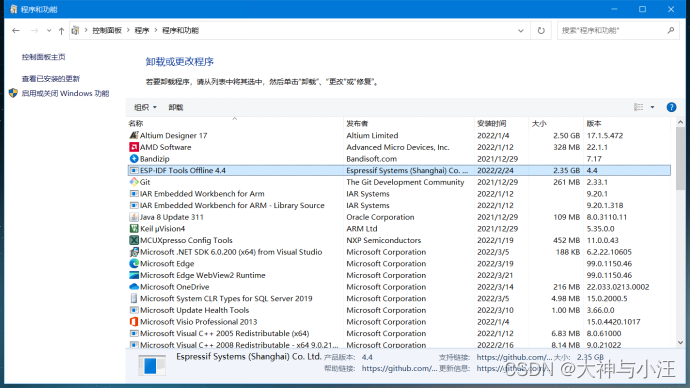Click the Java 8 Update 311 icon
Image resolution: width=691 pixels, height=388 pixels.
click(134, 217)
